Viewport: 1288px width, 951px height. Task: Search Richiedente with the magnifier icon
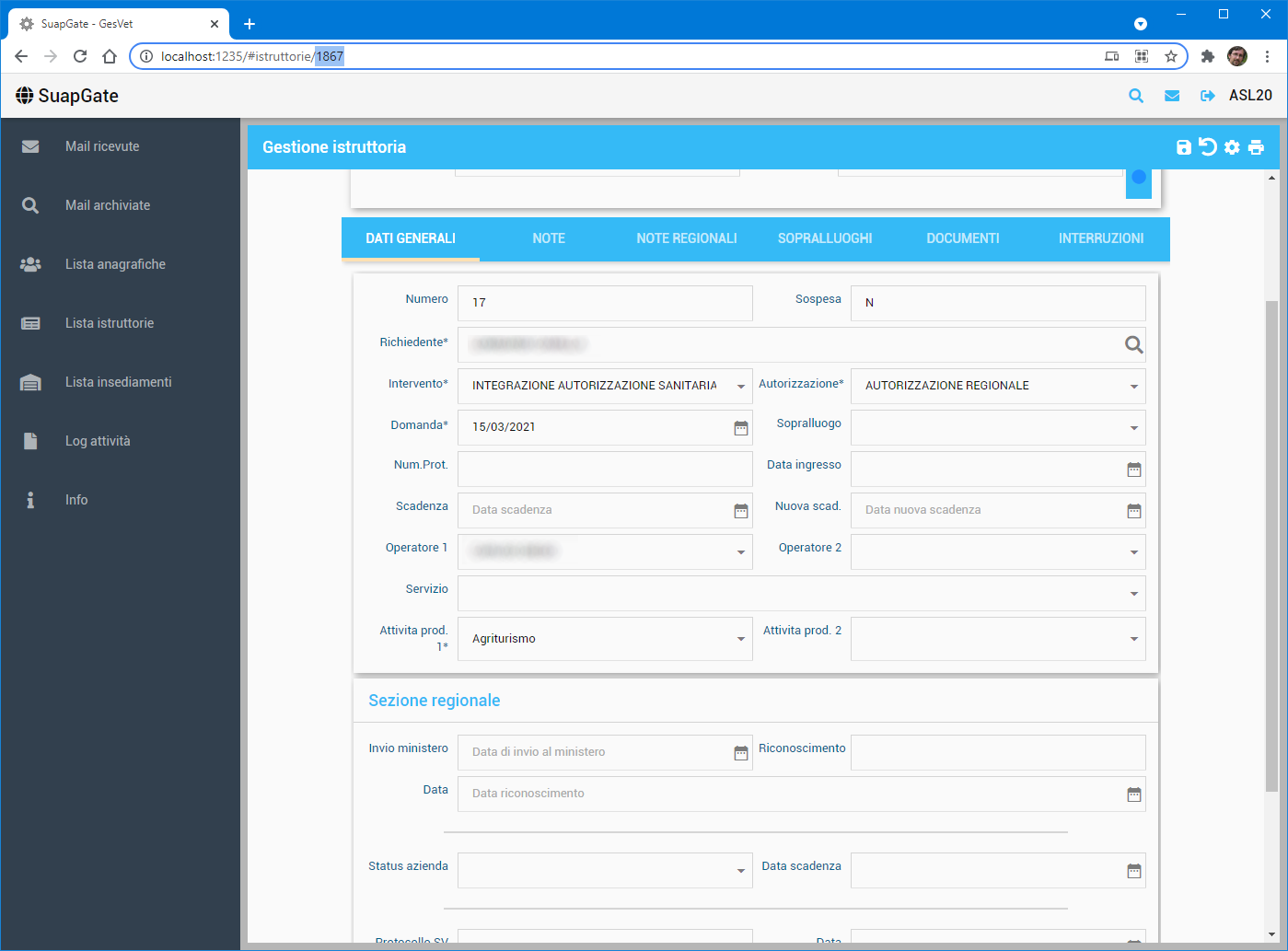pos(1133,344)
